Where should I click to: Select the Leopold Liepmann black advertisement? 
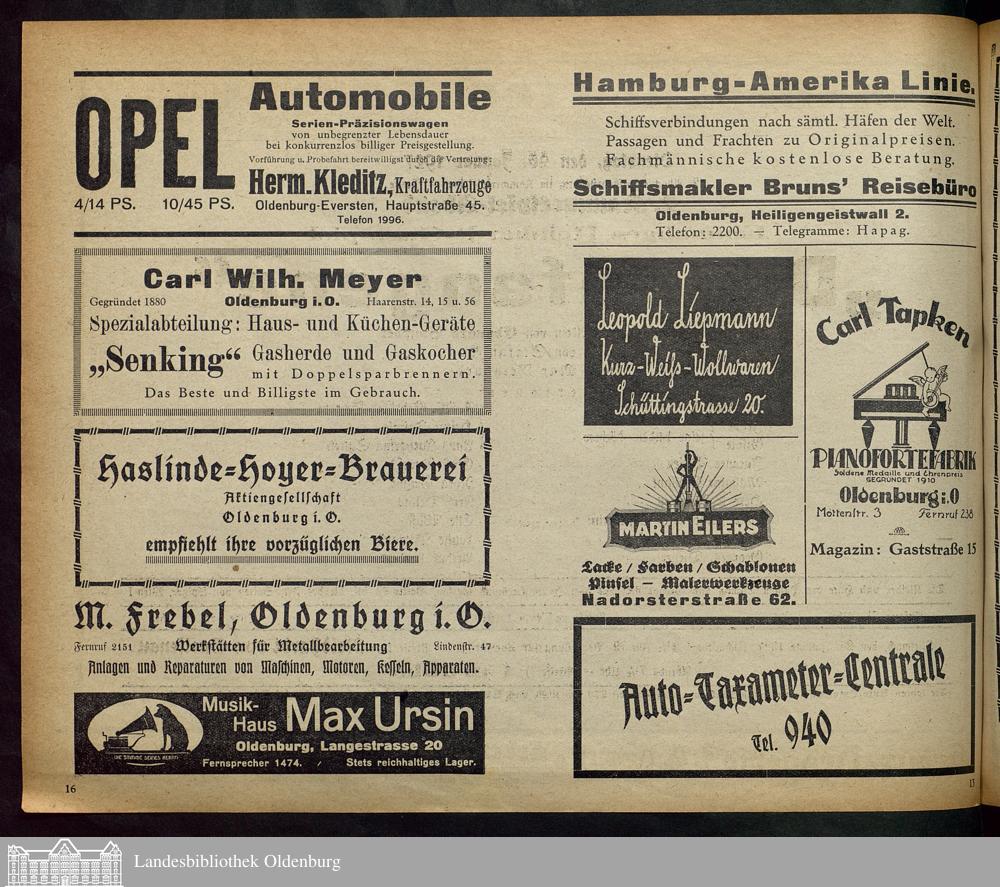688,342
